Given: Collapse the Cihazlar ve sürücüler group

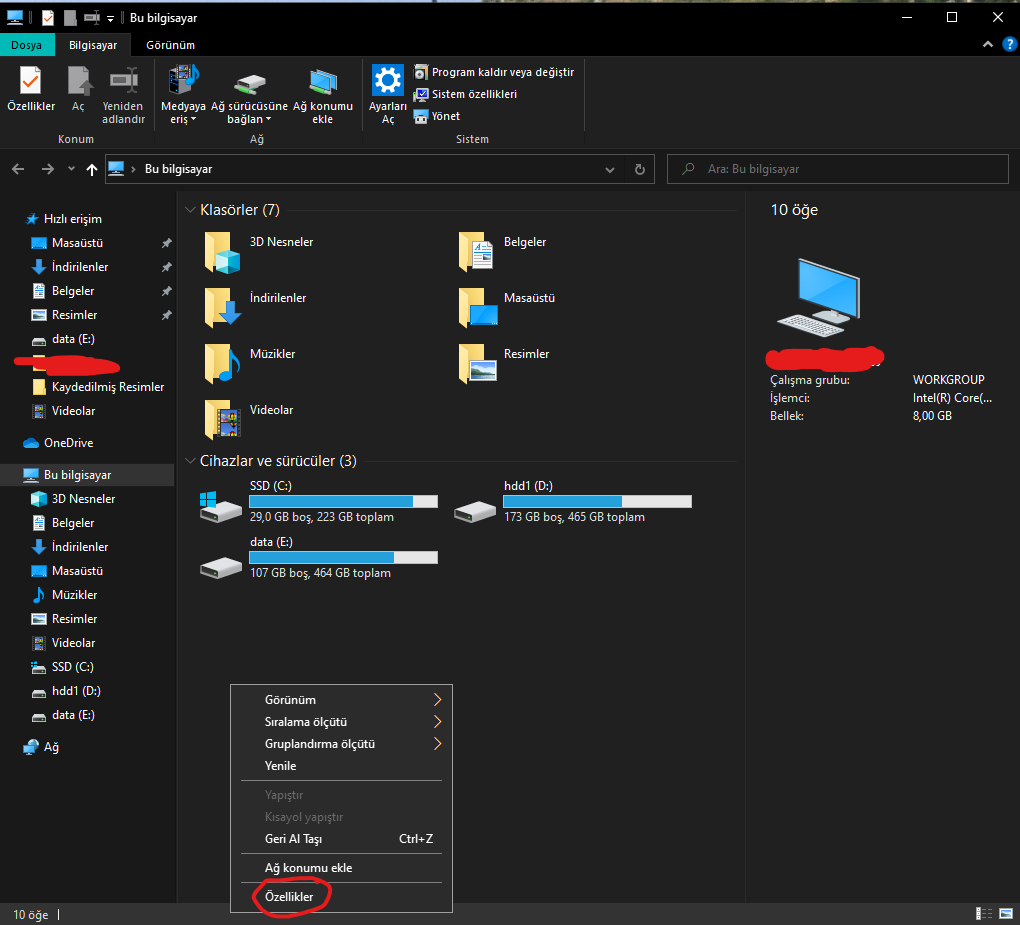Looking at the screenshot, I should click(x=190, y=461).
